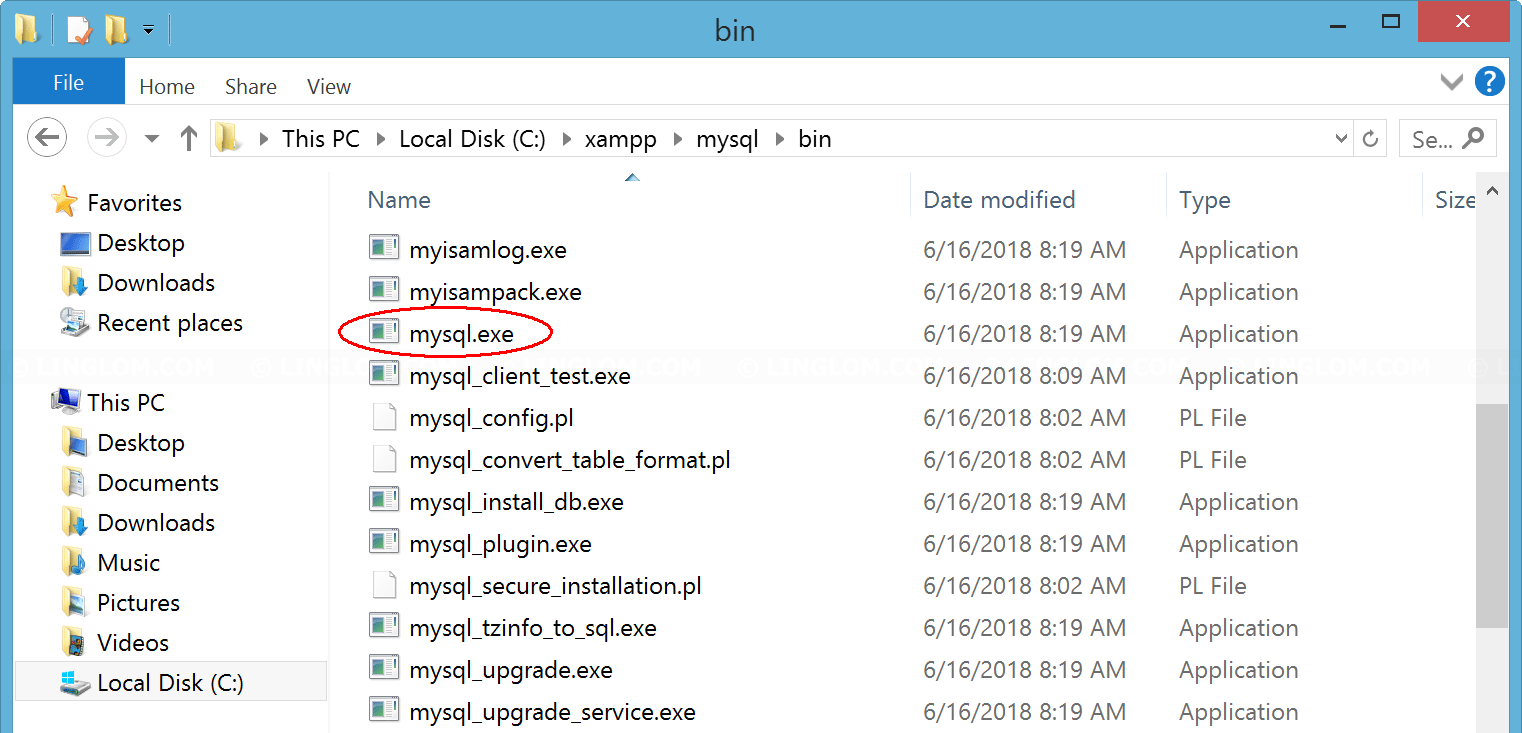Click the mysql_upgrade.exe file icon
This screenshot has width=1522, height=733.
[384, 668]
